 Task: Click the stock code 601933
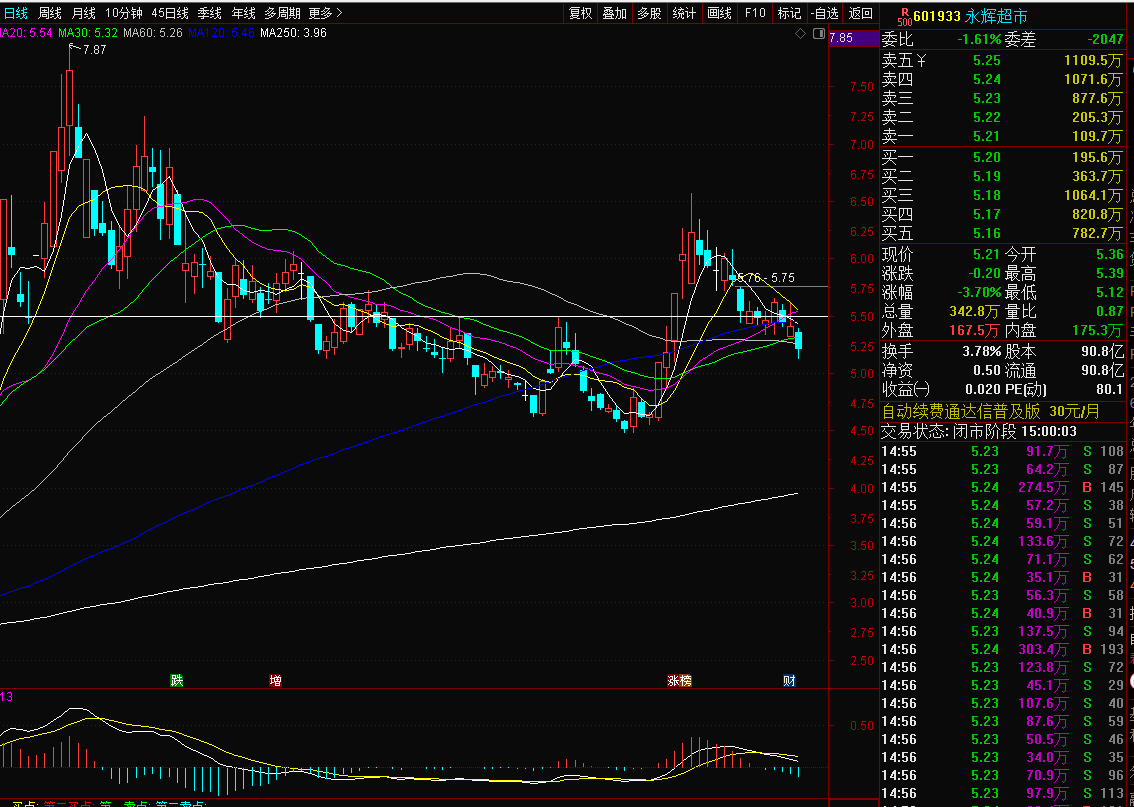(937, 16)
